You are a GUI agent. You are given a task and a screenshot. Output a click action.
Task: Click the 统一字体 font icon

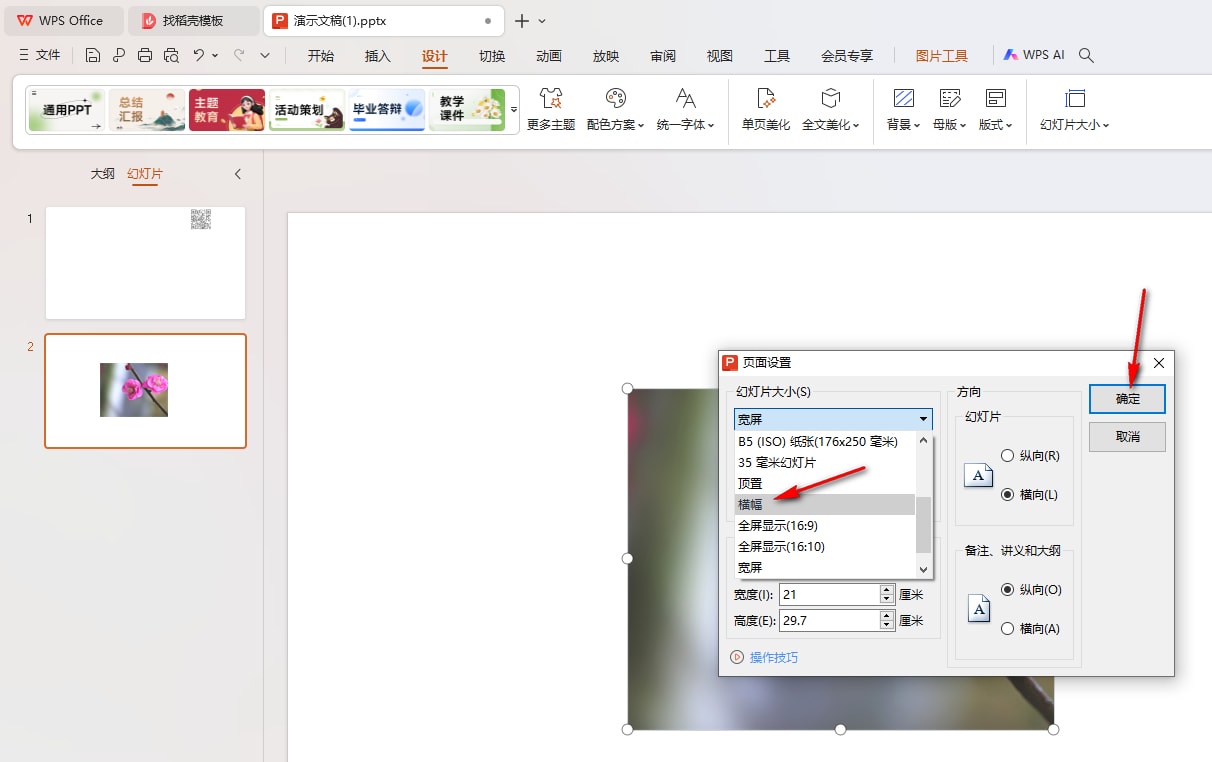(x=686, y=98)
